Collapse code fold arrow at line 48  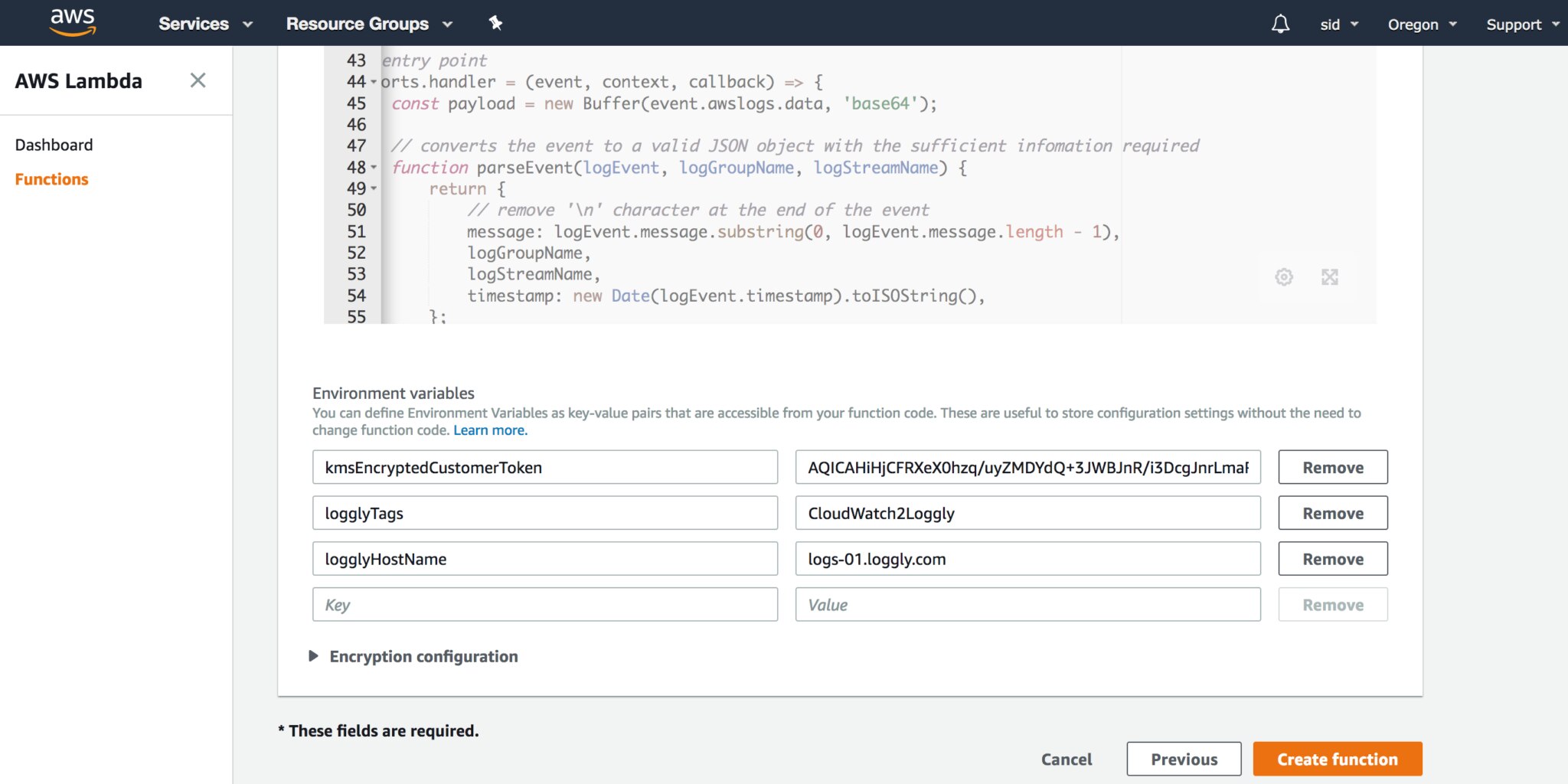[374, 168]
